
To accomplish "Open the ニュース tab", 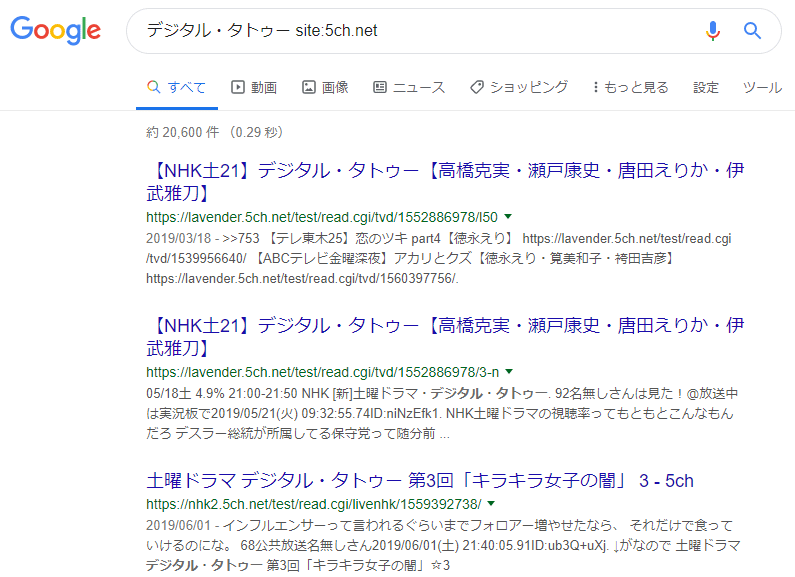I will (x=409, y=87).
